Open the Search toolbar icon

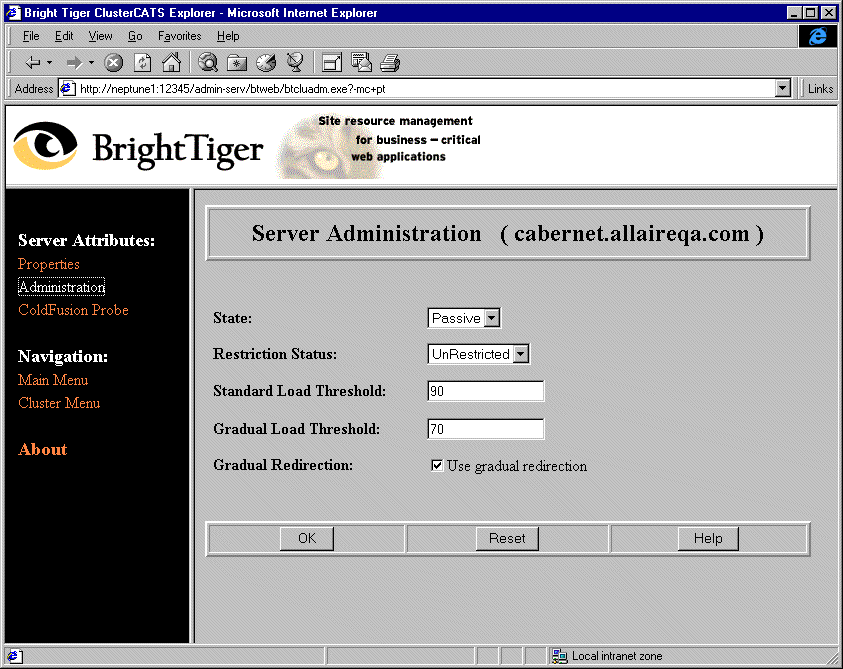pyautogui.click(x=208, y=62)
